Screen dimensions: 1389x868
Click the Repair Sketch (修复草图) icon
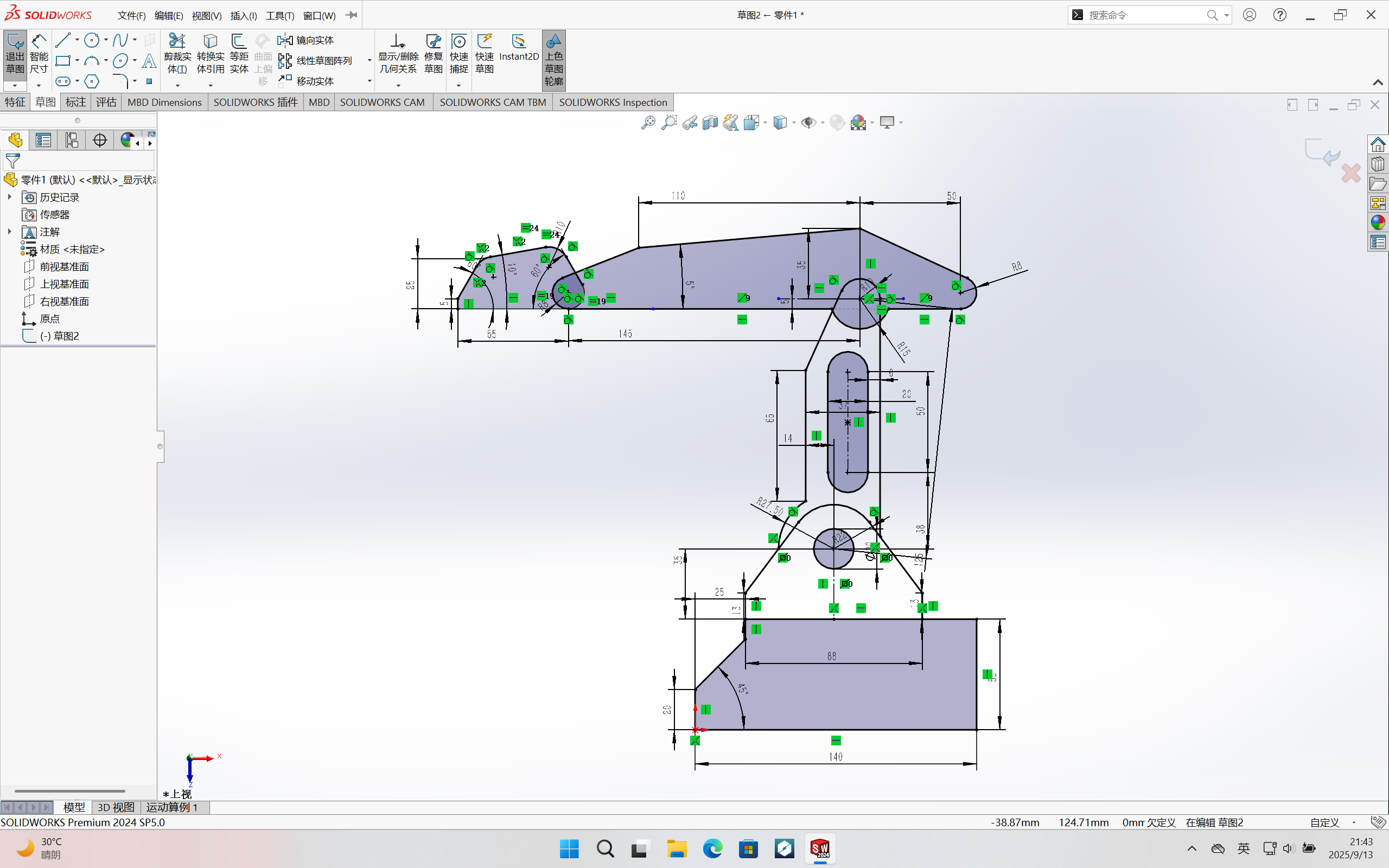coord(434,53)
